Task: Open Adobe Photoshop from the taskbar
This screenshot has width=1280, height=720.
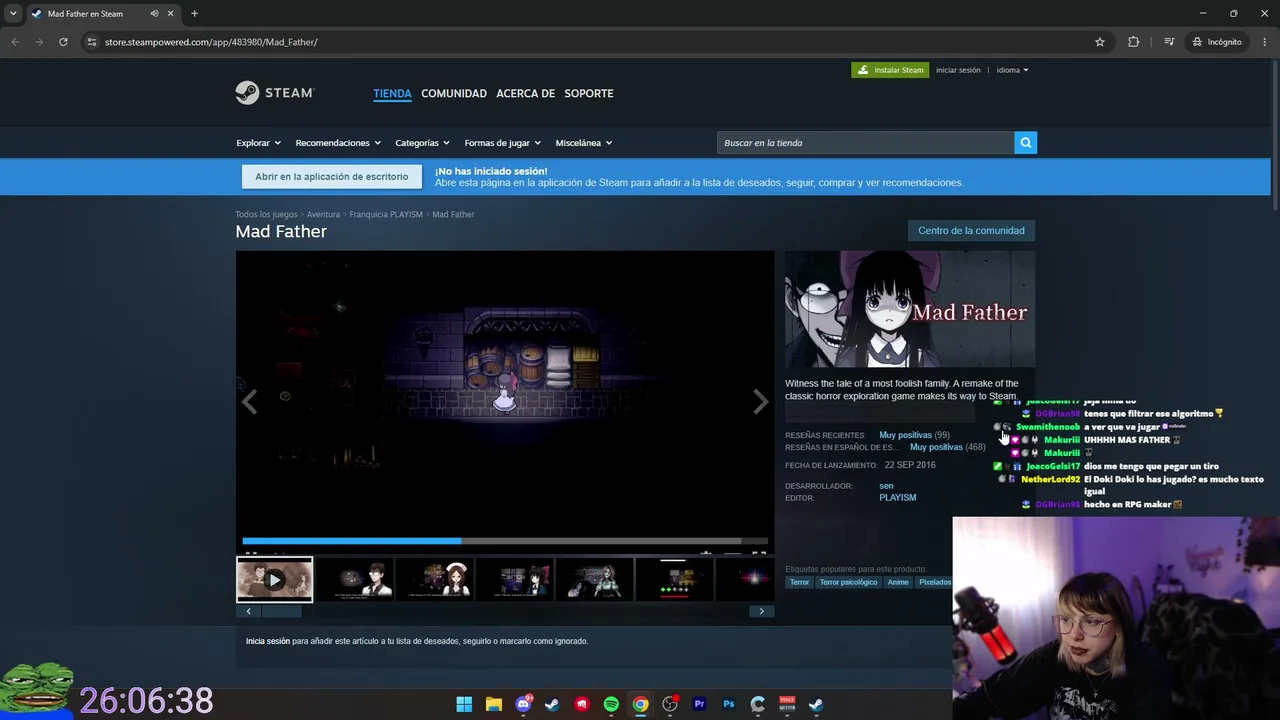Action: click(729, 704)
